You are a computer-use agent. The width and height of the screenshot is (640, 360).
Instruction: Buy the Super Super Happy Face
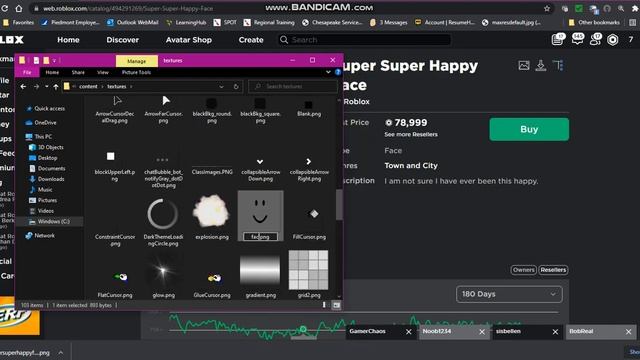pos(529,129)
